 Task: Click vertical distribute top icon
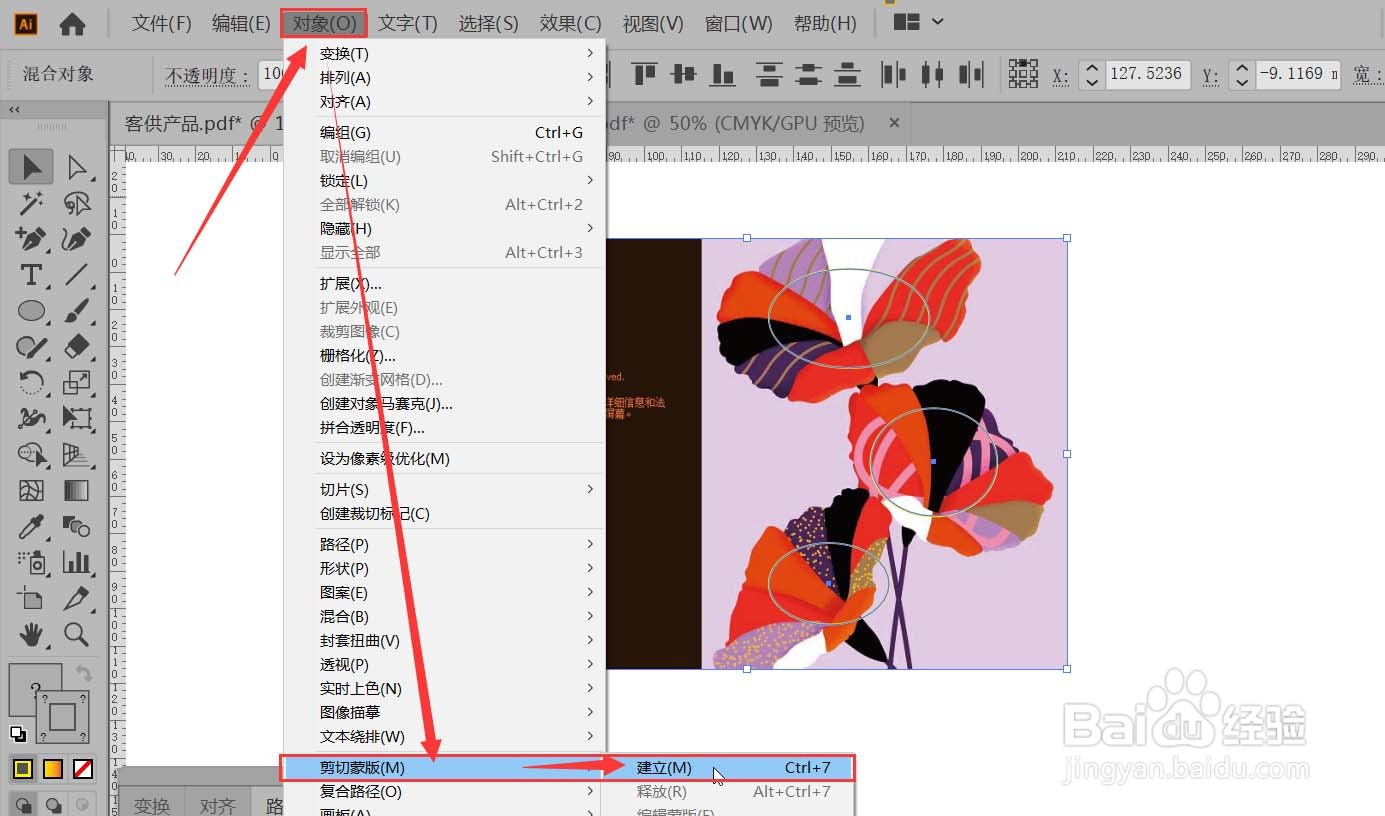coord(769,73)
